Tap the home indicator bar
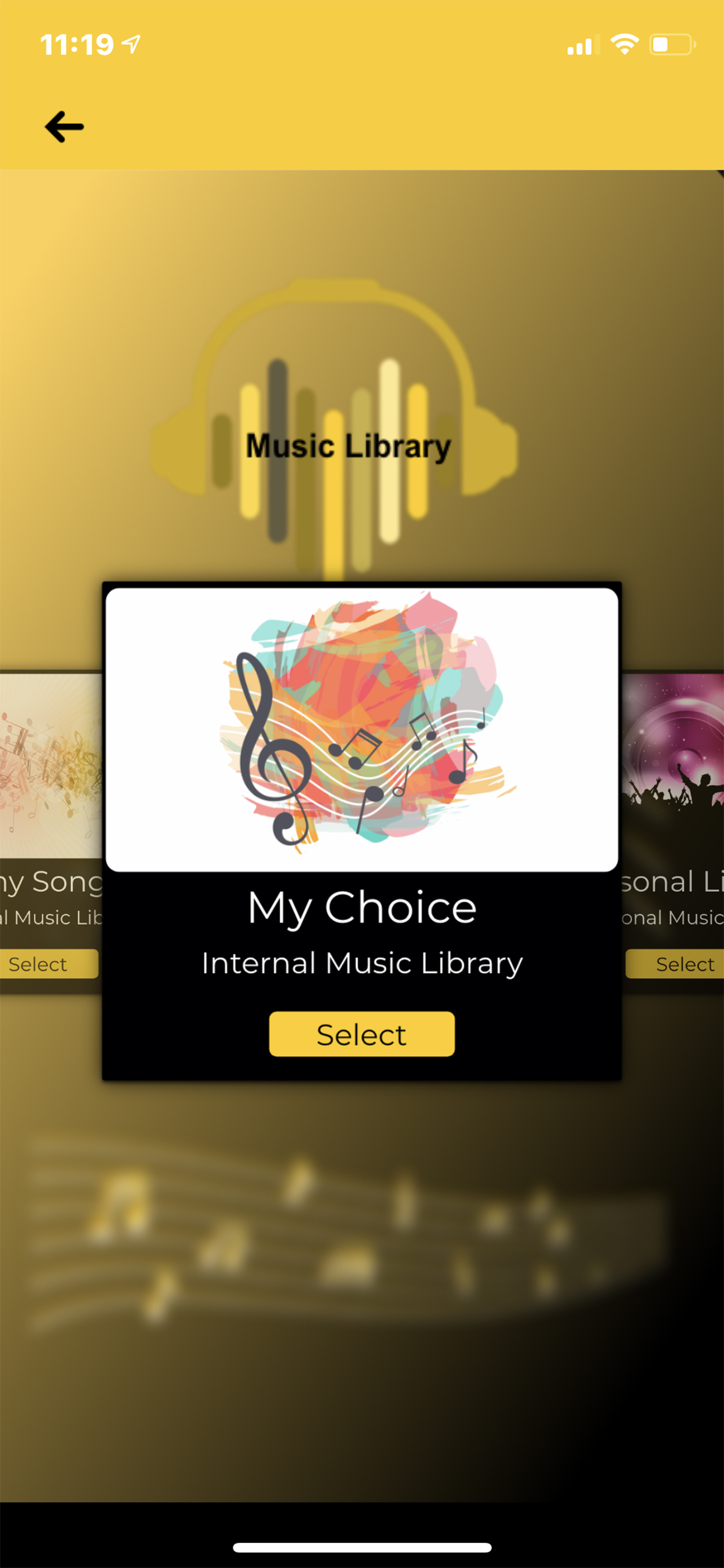 click(362, 1548)
